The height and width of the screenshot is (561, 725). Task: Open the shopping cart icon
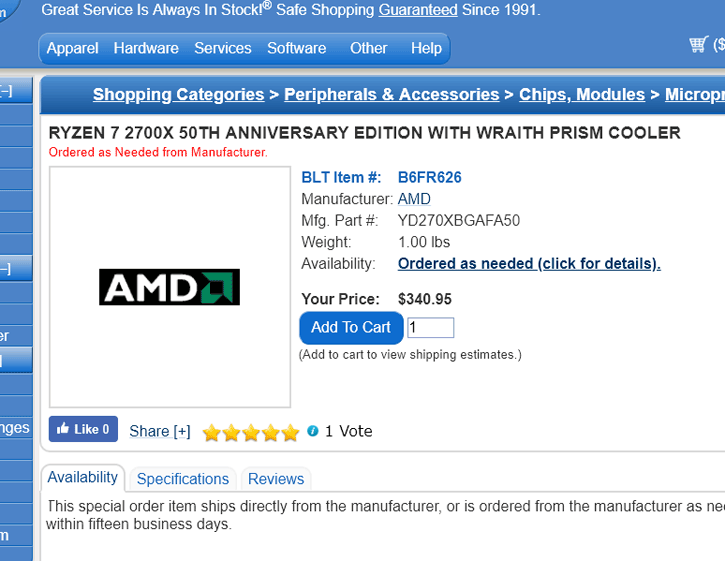click(x=698, y=45)
